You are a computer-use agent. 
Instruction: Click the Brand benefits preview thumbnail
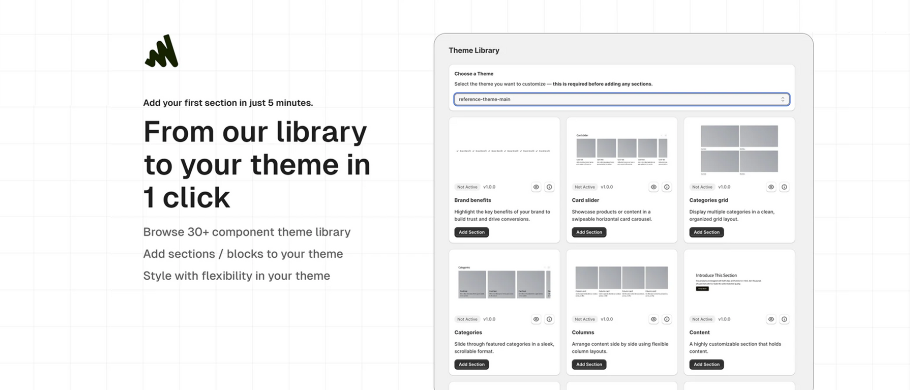tap(504, 150)
